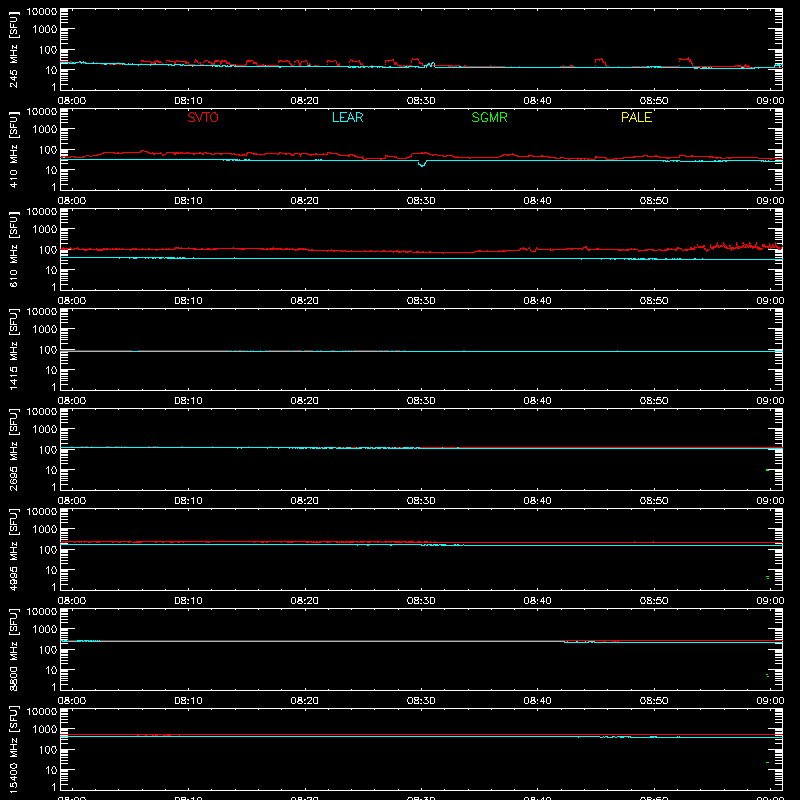Click 08:50 time label below 8800 MHz panel

pos(654,701)
